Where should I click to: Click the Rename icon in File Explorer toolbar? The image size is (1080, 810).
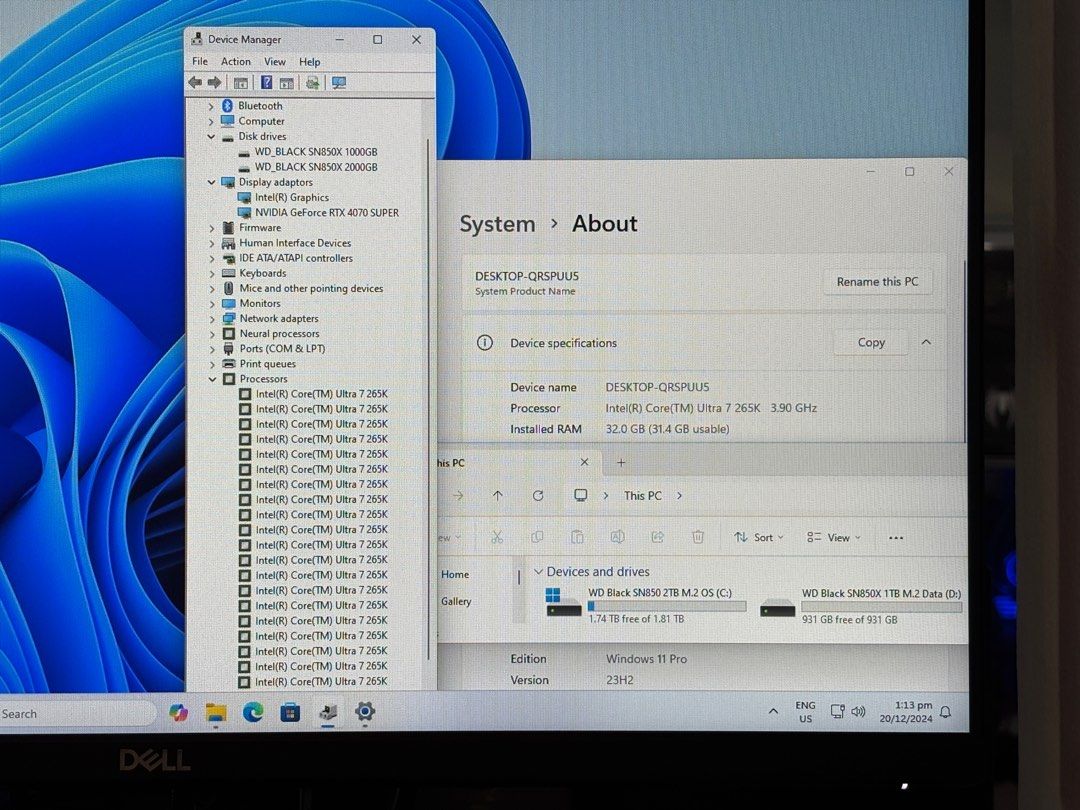point(618,537)
